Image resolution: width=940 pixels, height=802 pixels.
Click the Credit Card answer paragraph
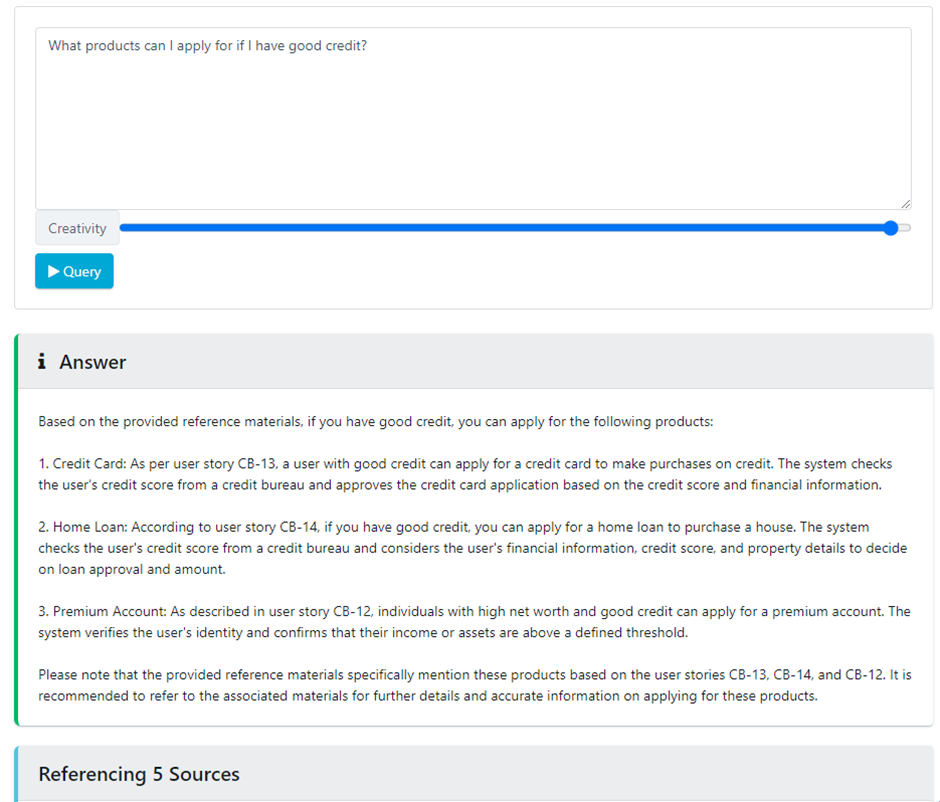[465, 474]
